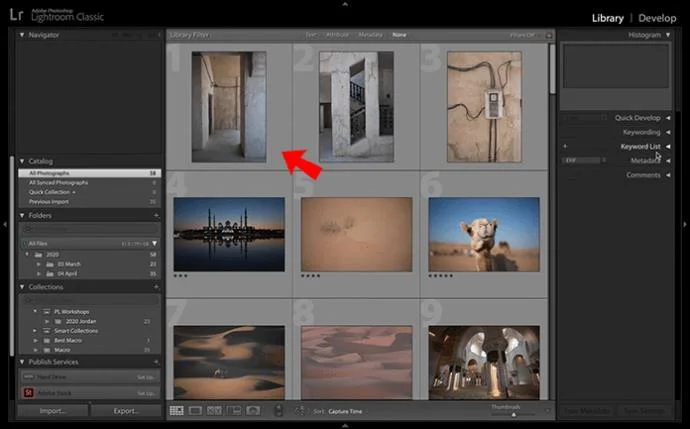Open People view icon
The height and width of the screenshot is (429, 690).
[253, 411]
